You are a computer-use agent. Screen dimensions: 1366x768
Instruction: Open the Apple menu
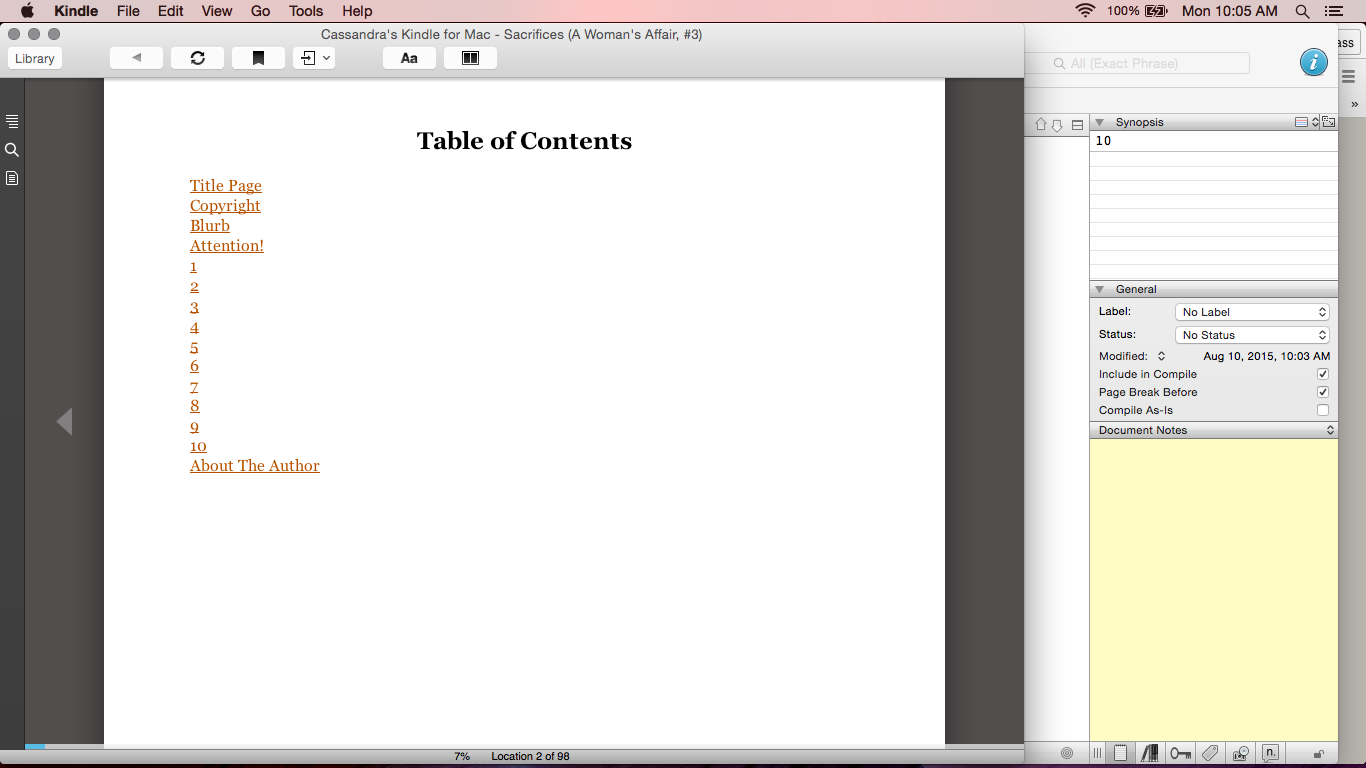27,11
